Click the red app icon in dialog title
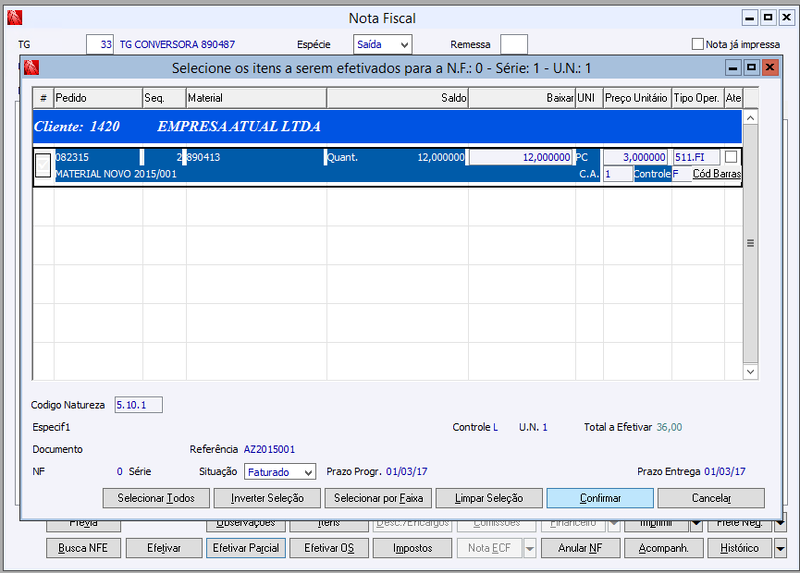The image size is (800, 573). coord(31,68)
